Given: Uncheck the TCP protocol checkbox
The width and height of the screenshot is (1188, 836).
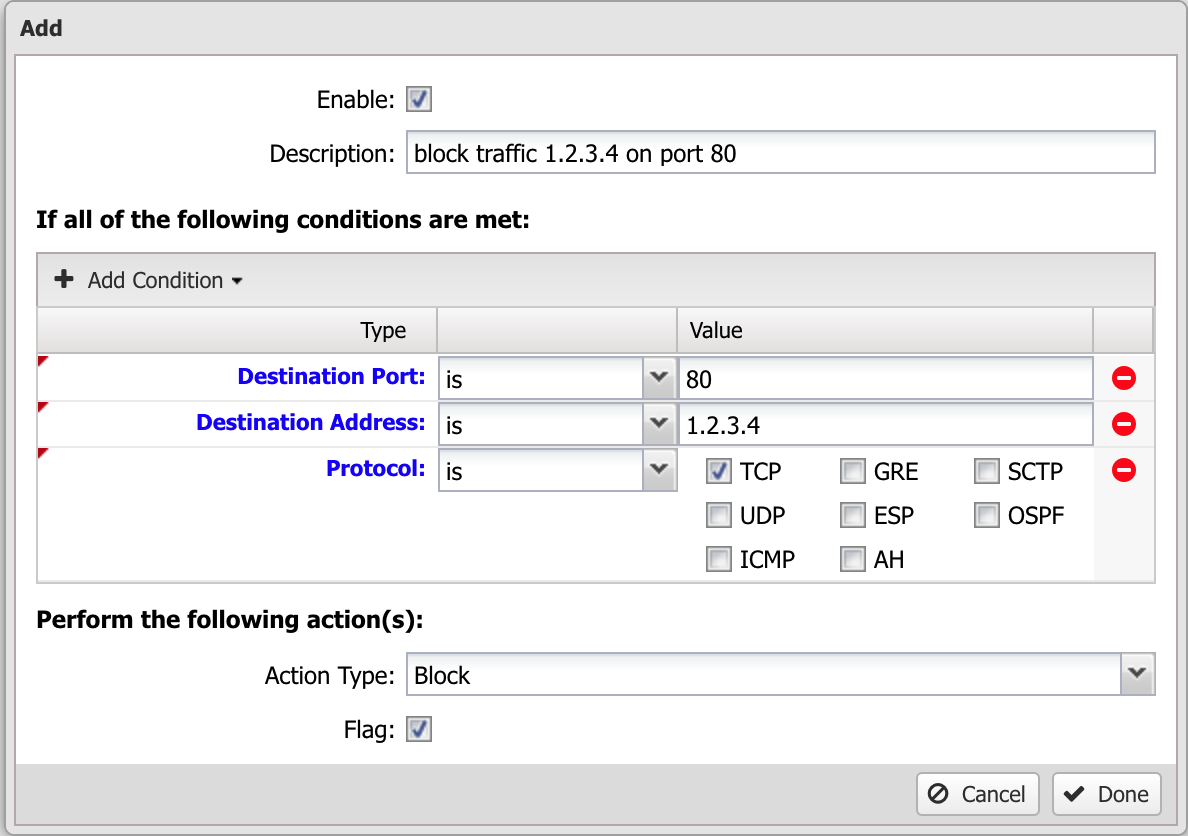Looking at the screenshot, I should (718, 471).
